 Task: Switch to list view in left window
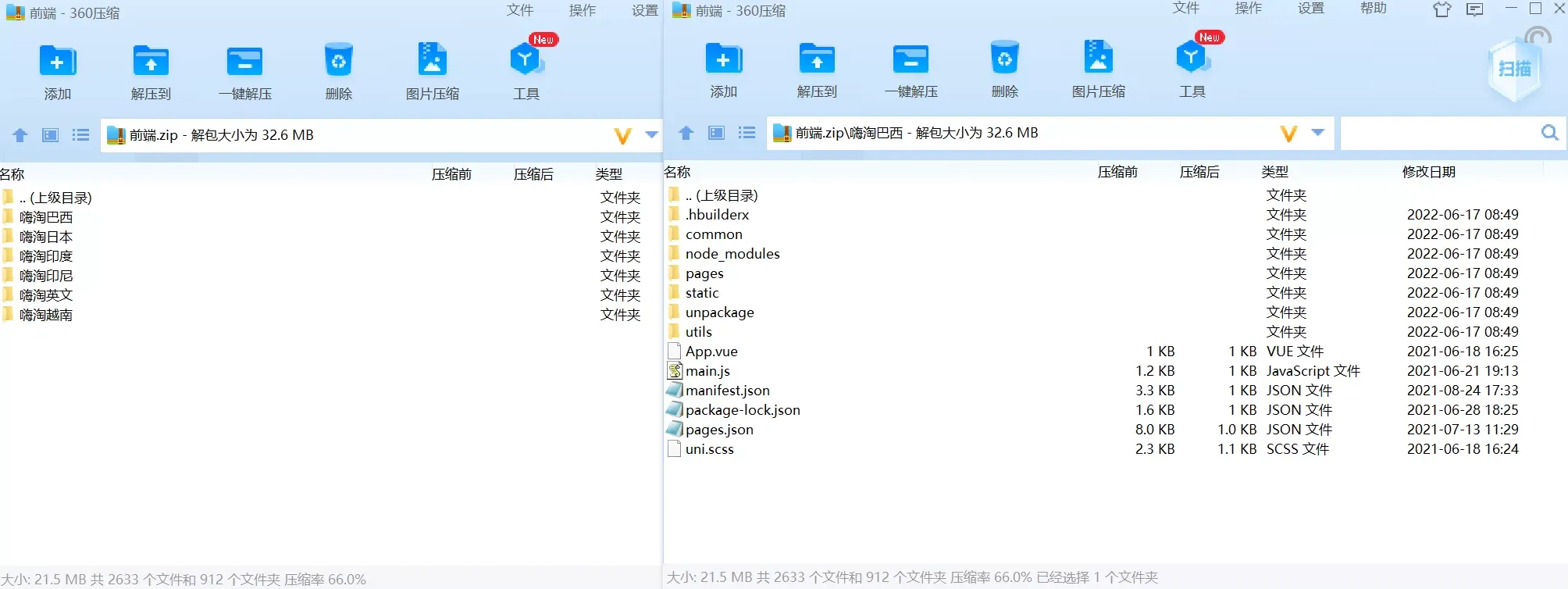tap(80, 135)
